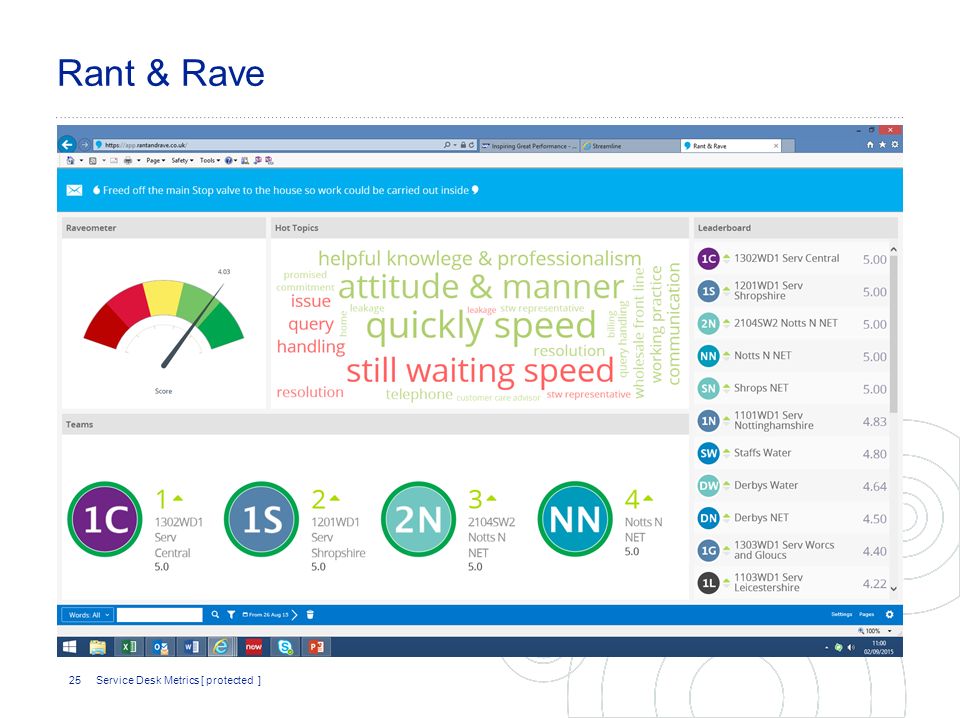Open the red 'now' taskbar app
This screenshot has height=718, width=960.
[x=253, y=647]
